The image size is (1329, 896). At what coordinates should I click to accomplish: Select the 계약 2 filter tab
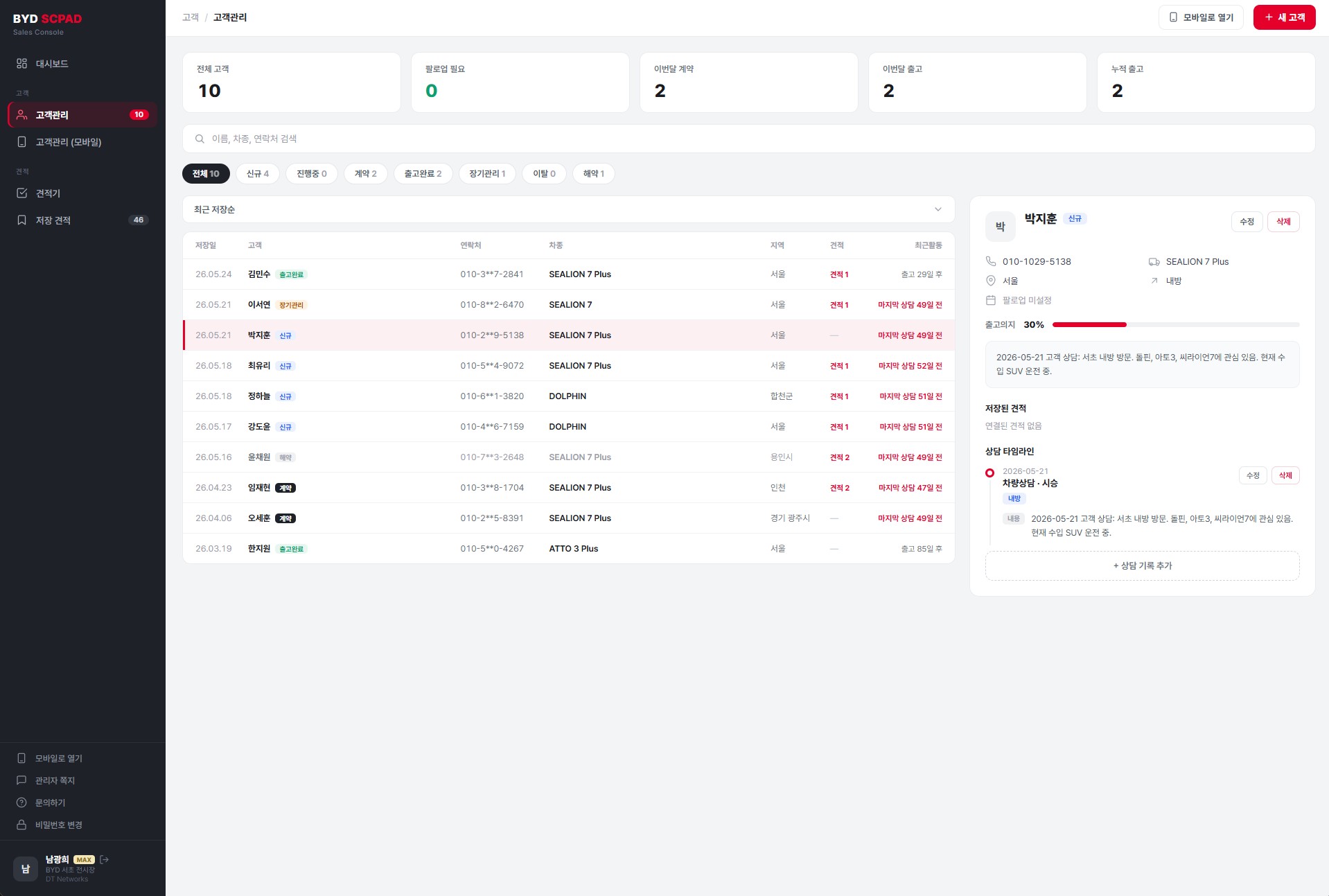pos(366,173)
